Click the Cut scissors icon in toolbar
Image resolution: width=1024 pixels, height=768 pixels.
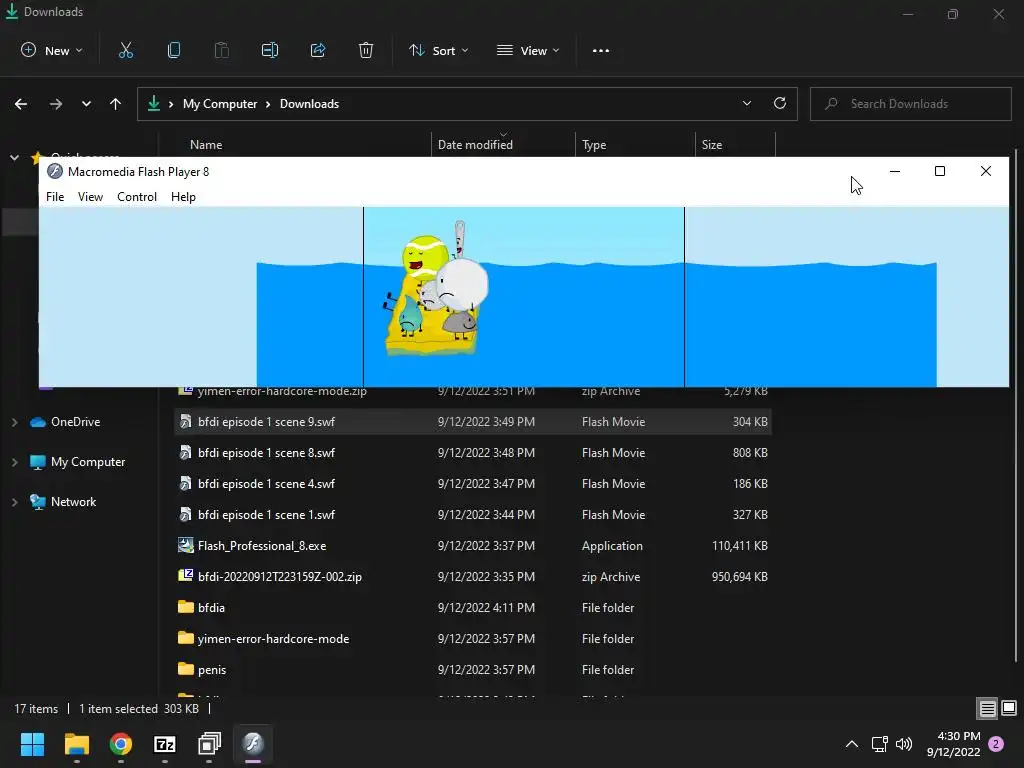pos(125,50)
